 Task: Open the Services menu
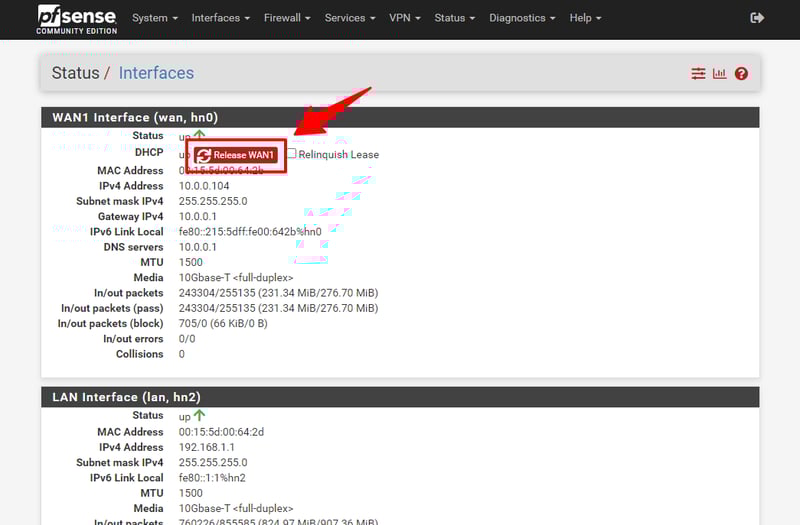point(350,18)
